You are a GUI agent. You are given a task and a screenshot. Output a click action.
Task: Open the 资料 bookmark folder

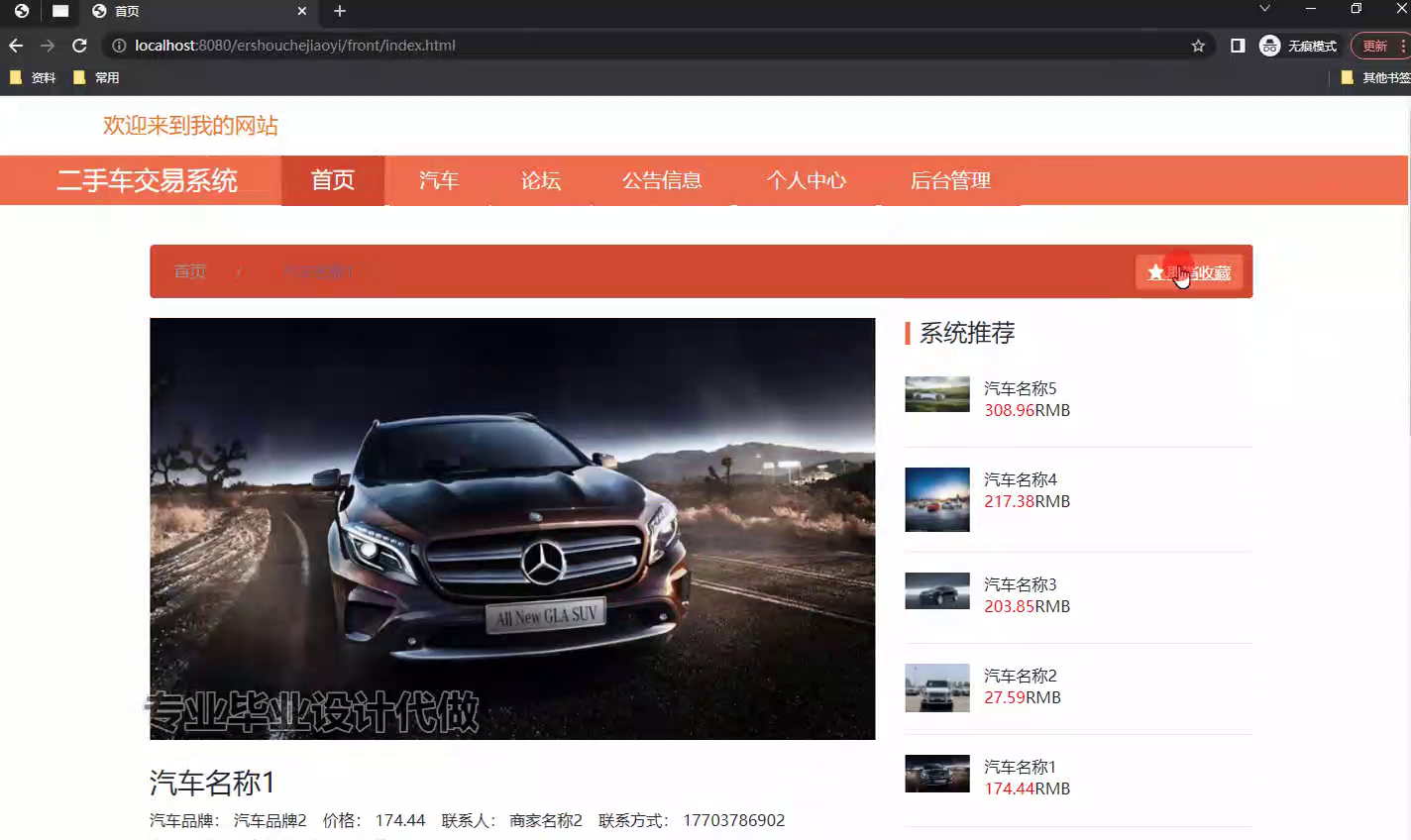tap(33, 77)
